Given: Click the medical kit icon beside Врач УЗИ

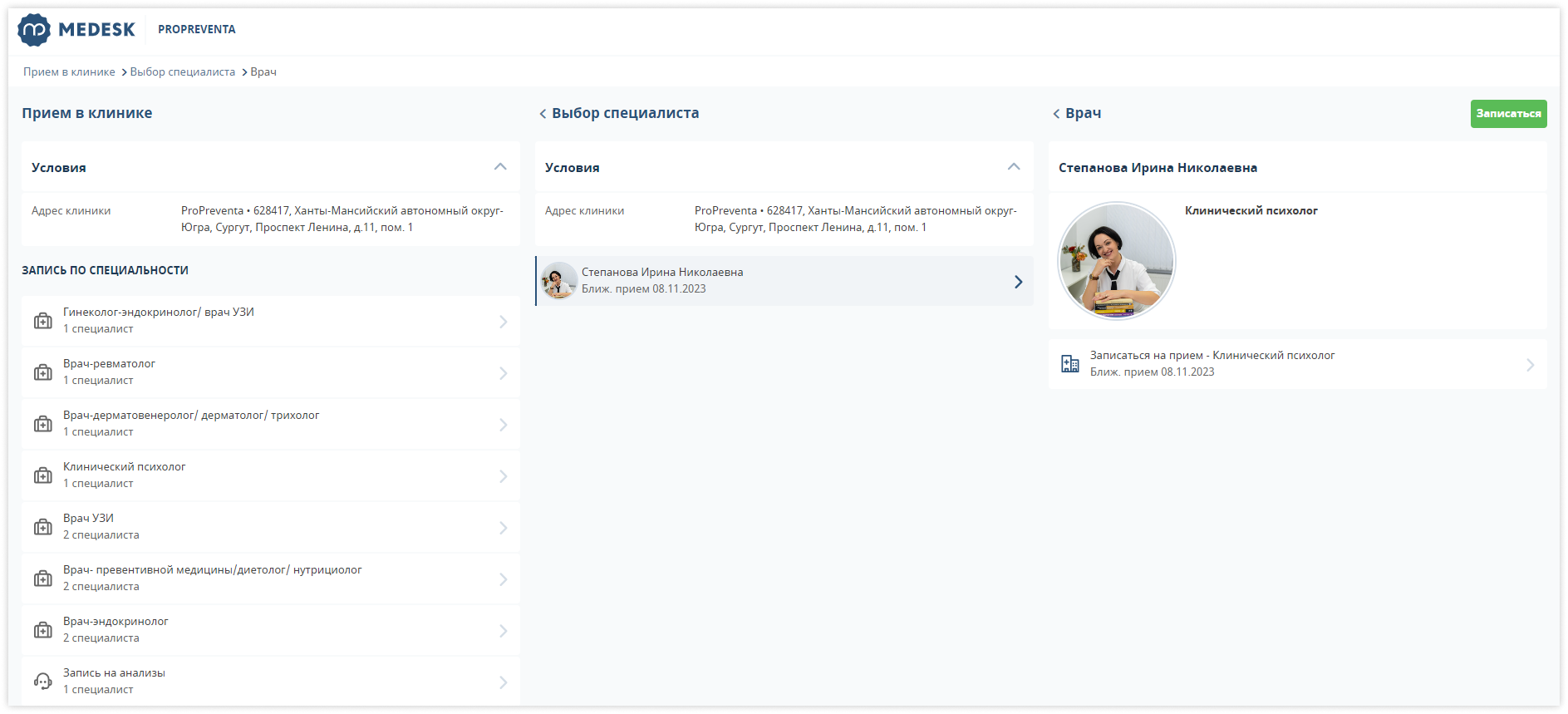Looking at the screenshot, I should (x=43, y=527).
